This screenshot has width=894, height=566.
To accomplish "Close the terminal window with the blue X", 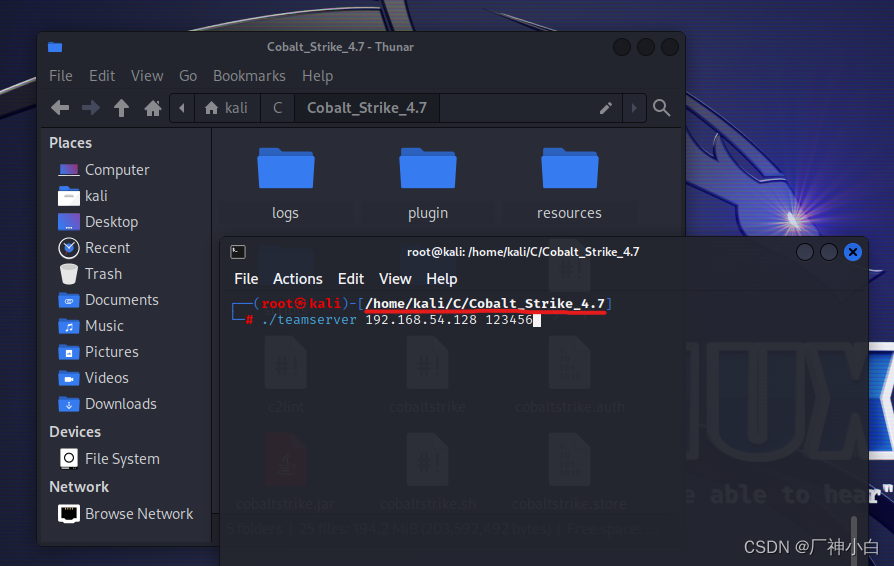I will coord(853,252).
